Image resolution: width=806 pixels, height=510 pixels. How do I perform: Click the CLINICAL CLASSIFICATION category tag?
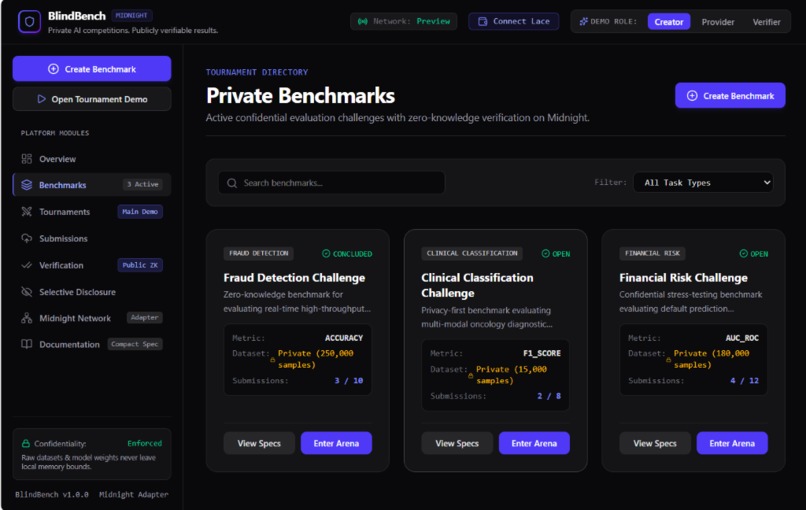pos(472,253)
